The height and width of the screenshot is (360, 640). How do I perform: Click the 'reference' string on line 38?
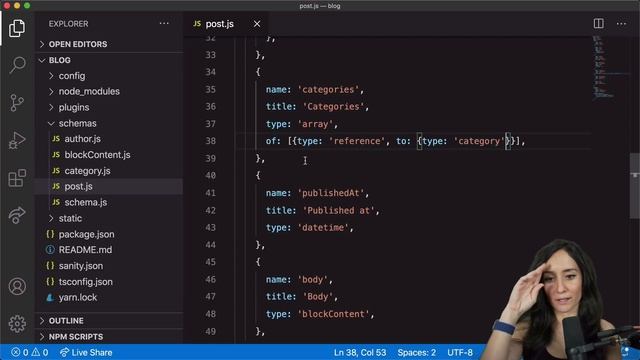point(357,141)
